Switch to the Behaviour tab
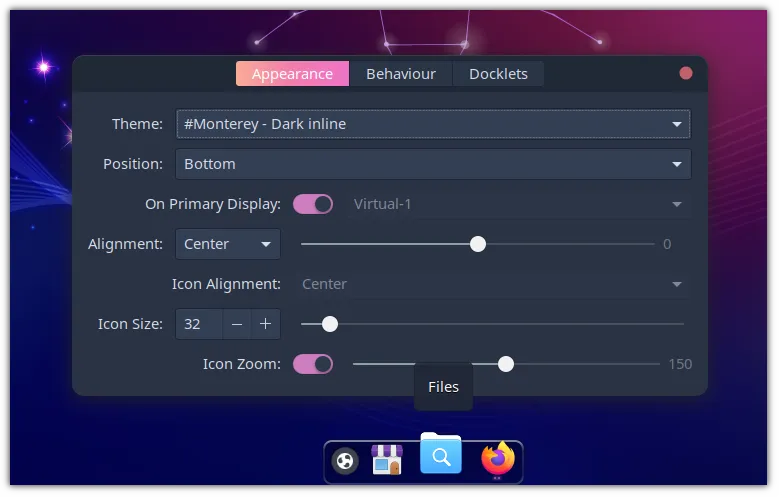Image resolution: width=779 pixels, height=497 pixels. (401, 74)
